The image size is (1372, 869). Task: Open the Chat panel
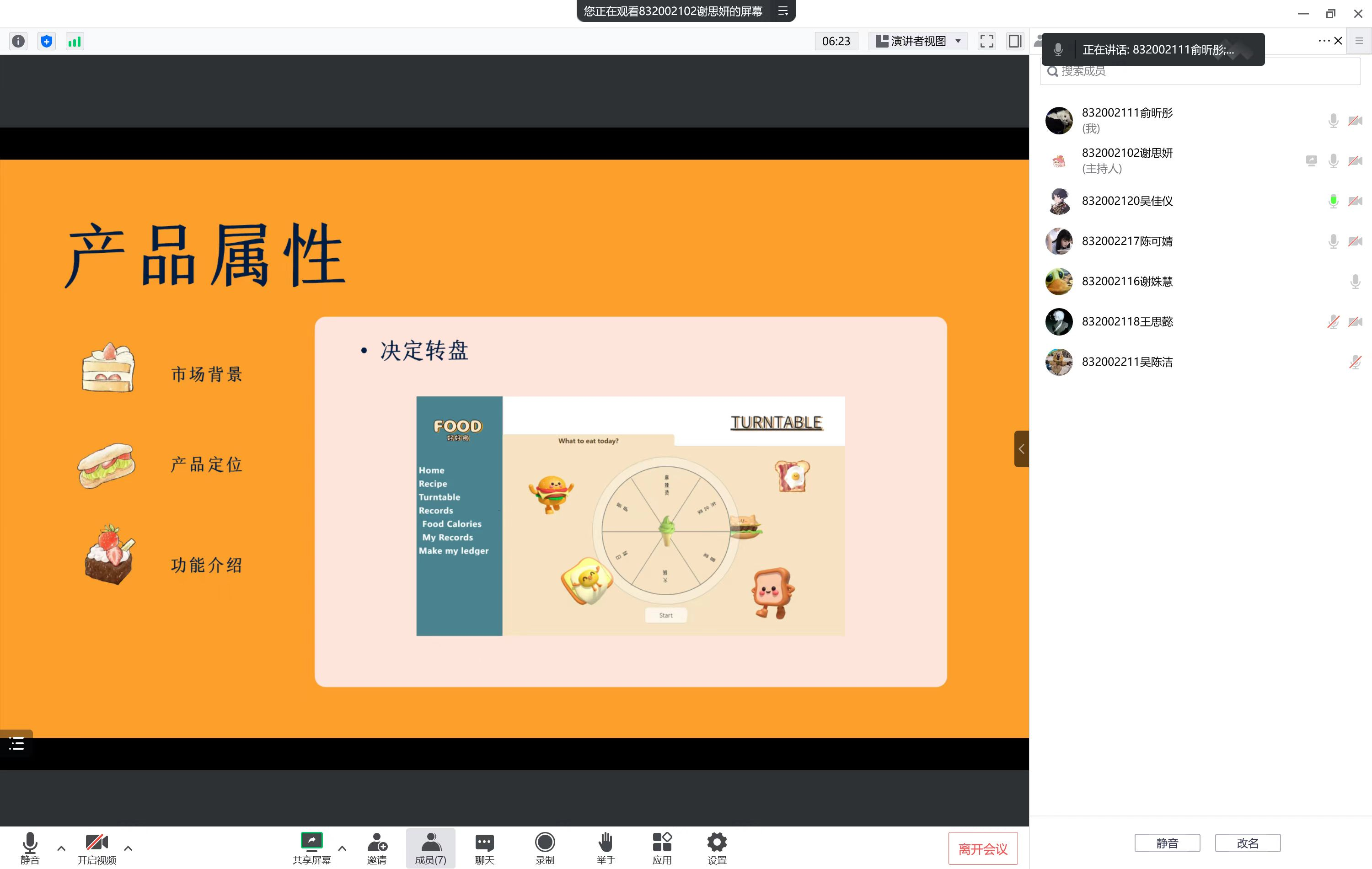pyautogui.click(x=484, y=848)
